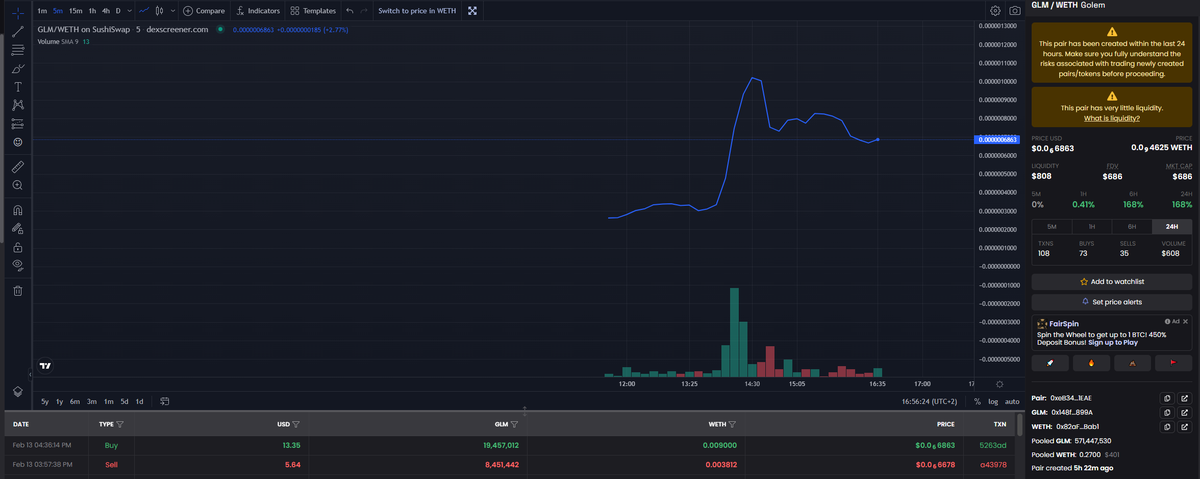
Task: Set the chart range to 6m
Action: click(75, 401)
